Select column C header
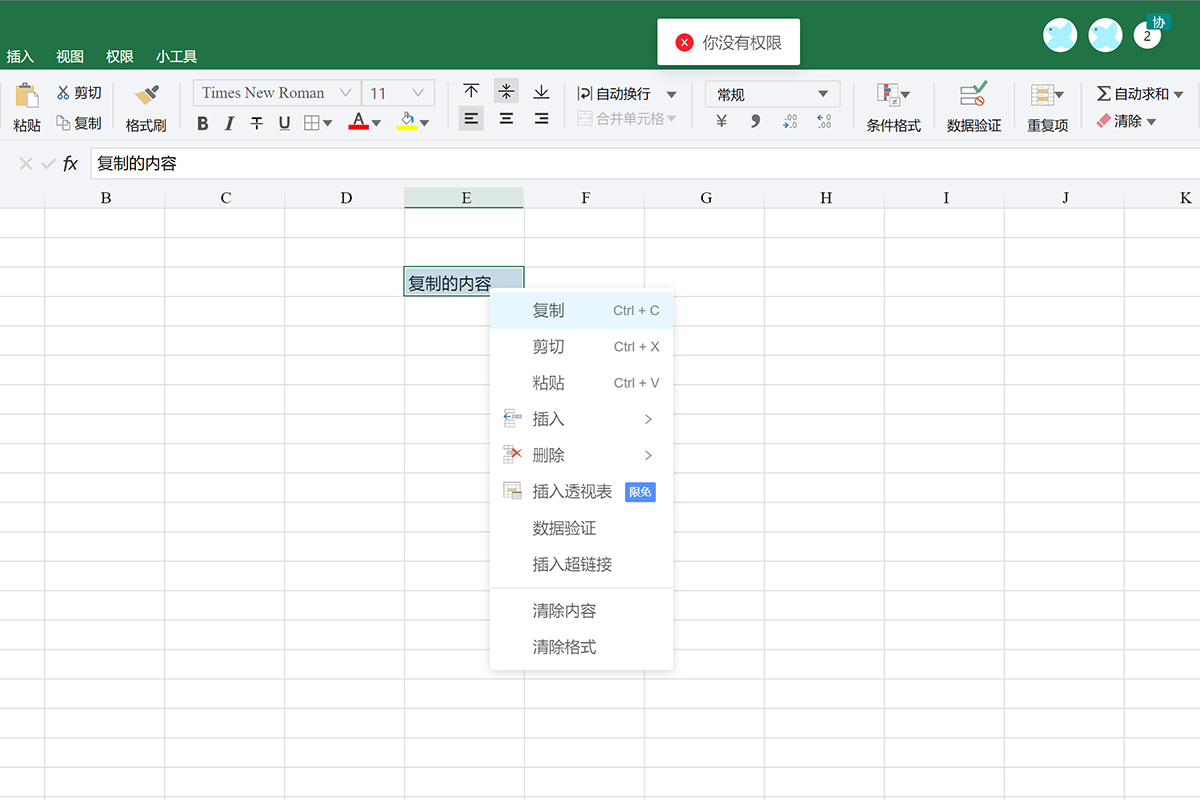 (225, 198)
